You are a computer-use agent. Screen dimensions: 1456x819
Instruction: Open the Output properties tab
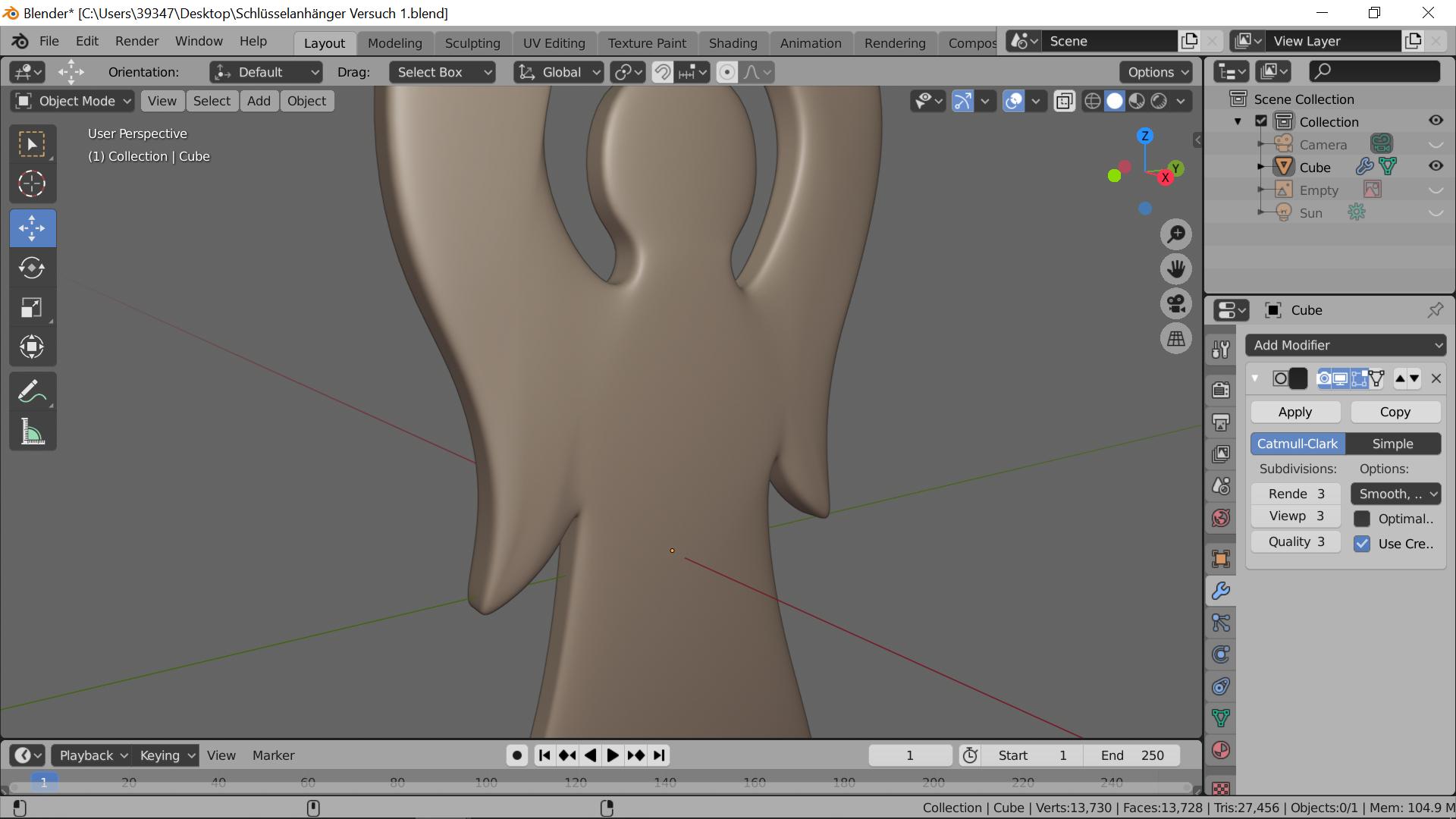1220,422
